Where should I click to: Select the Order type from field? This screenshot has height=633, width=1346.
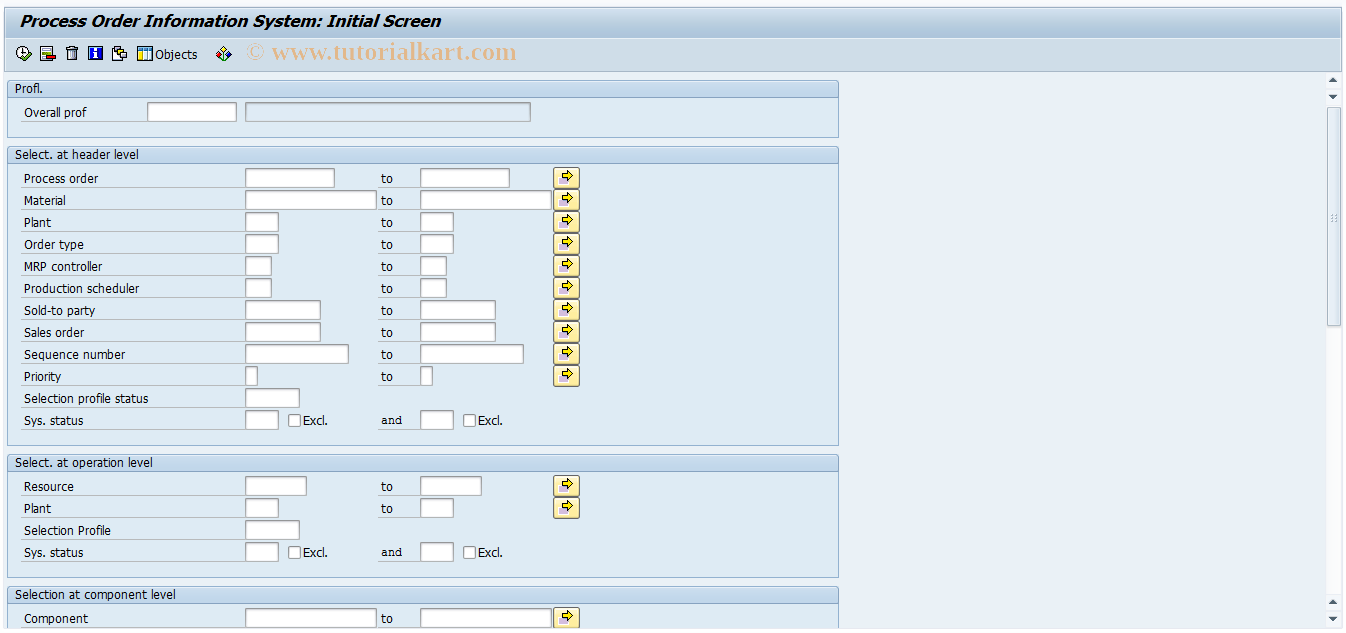click(x=262, y=244)
